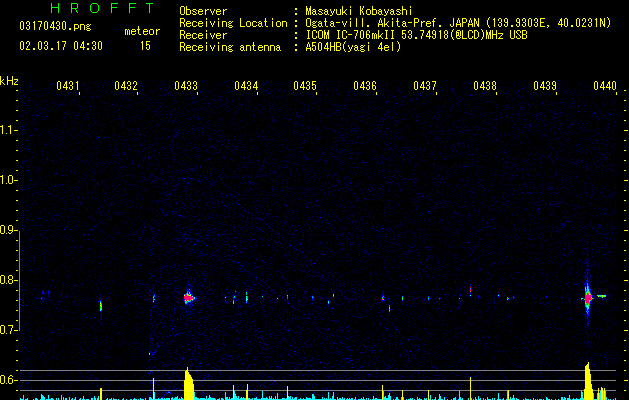Image resolution: width=629 pixels, height=400 pixels.
Task: Click the A504HB(yagi 4el) antenna text
Action: click(353, 47)
